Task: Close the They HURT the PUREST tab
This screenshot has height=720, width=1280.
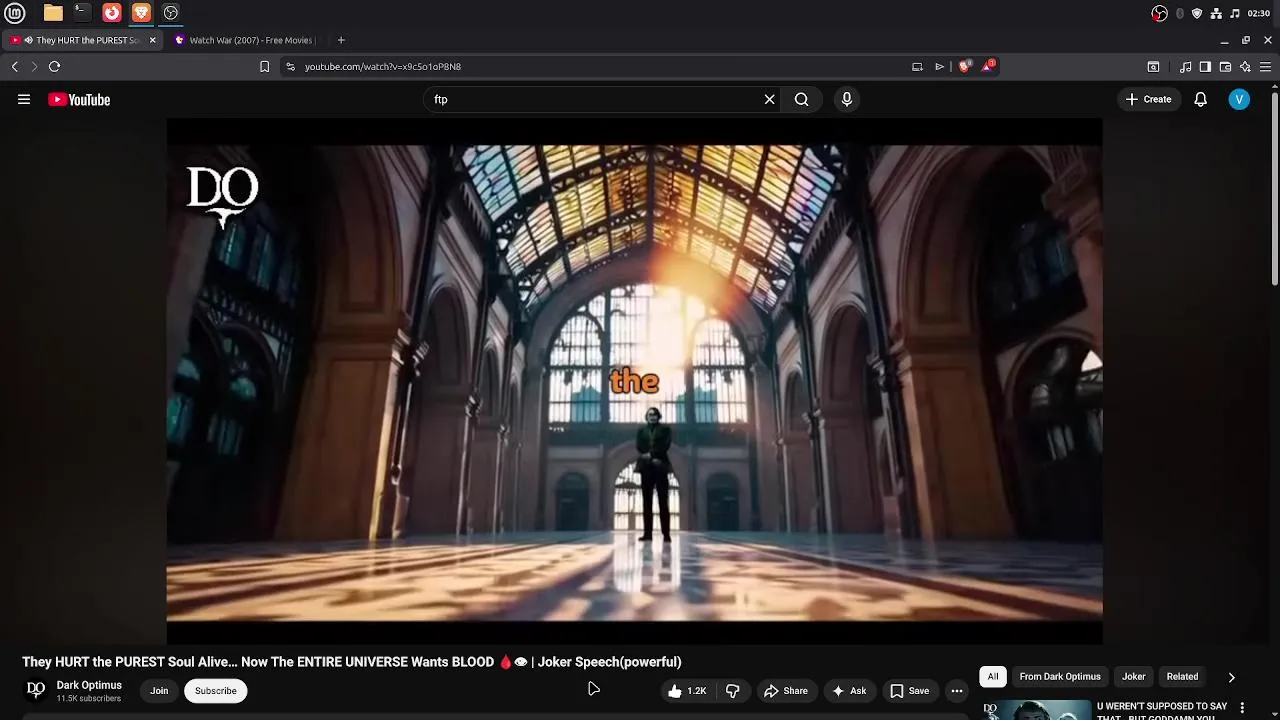Action: point(152,40)
